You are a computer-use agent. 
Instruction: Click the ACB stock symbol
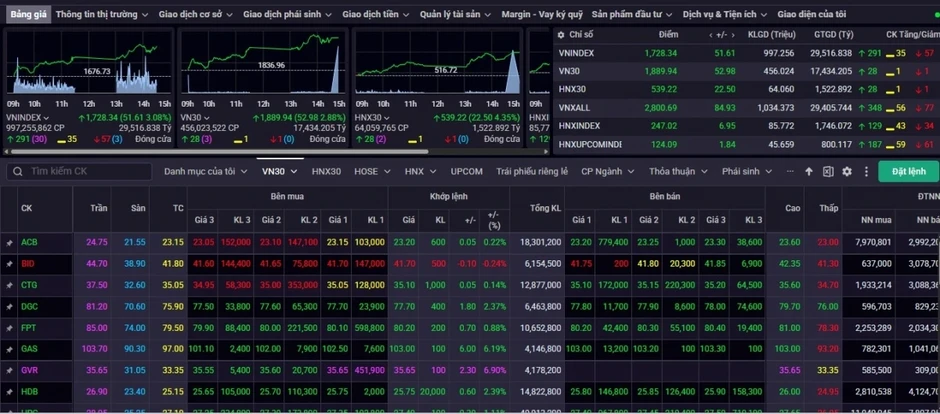[x=29, y=243]
